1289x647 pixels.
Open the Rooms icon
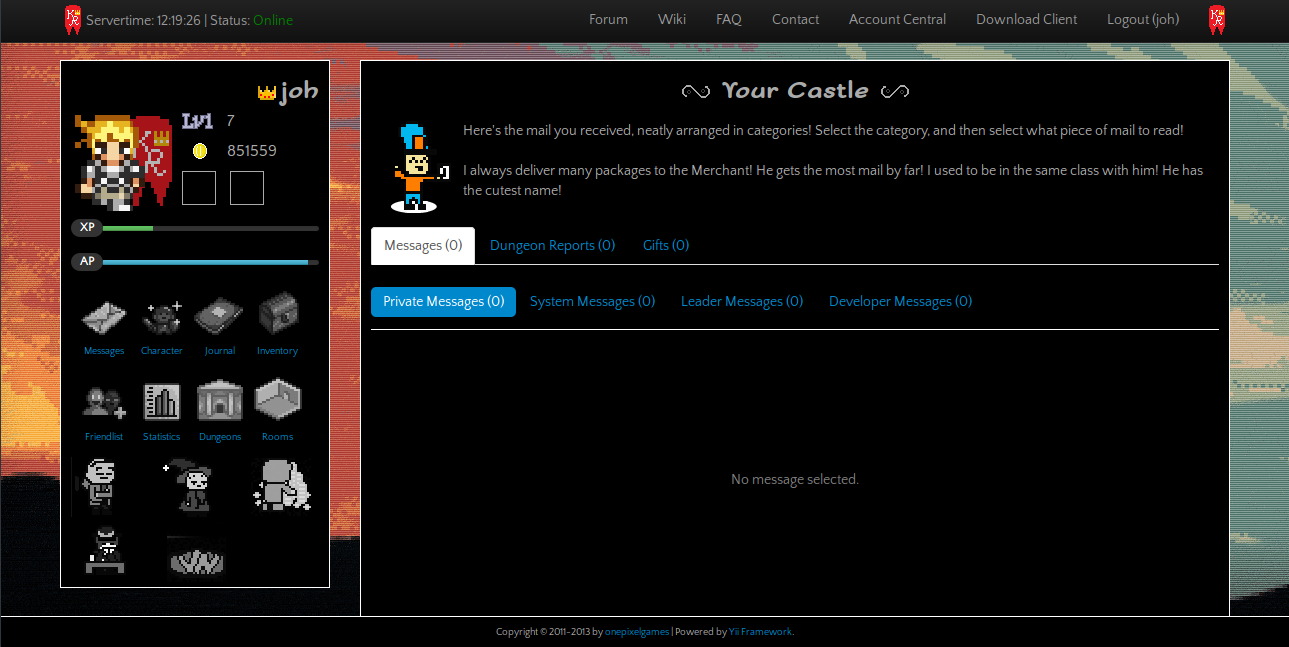pos(278,399)
